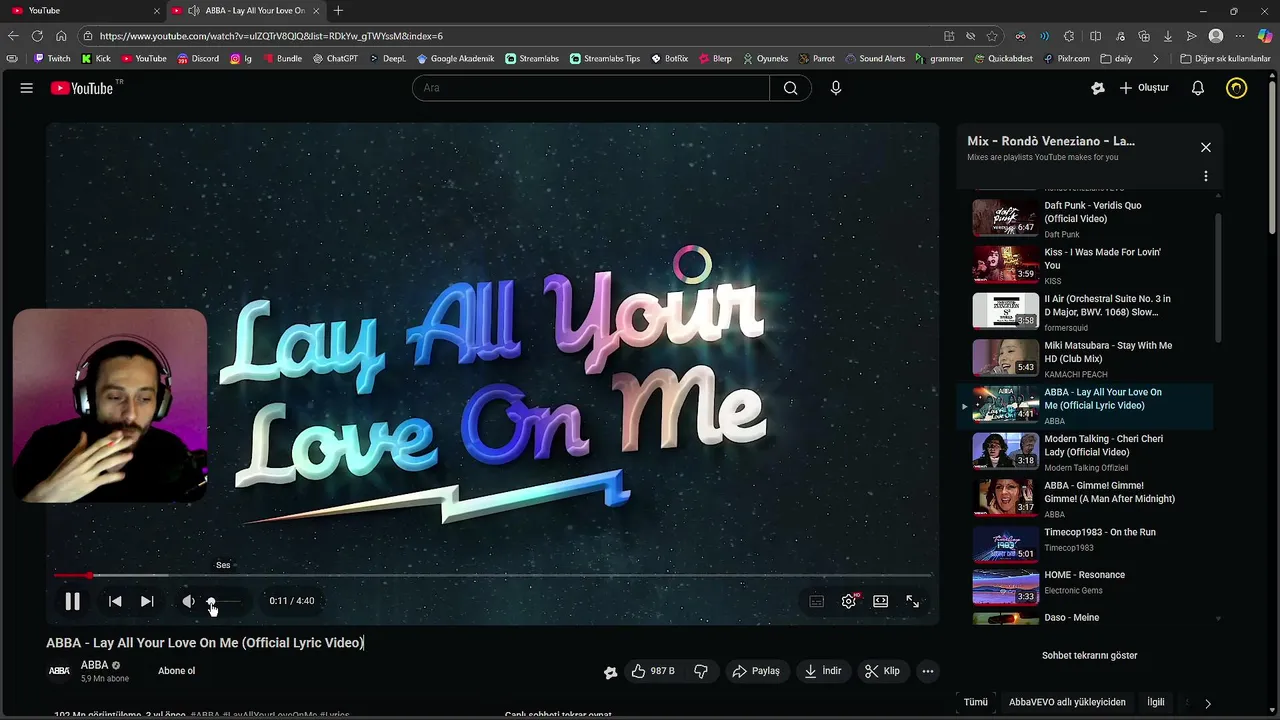Open the account avatar menu
The width and height of the screenshot is (1280, 720).
point(1237,88)
